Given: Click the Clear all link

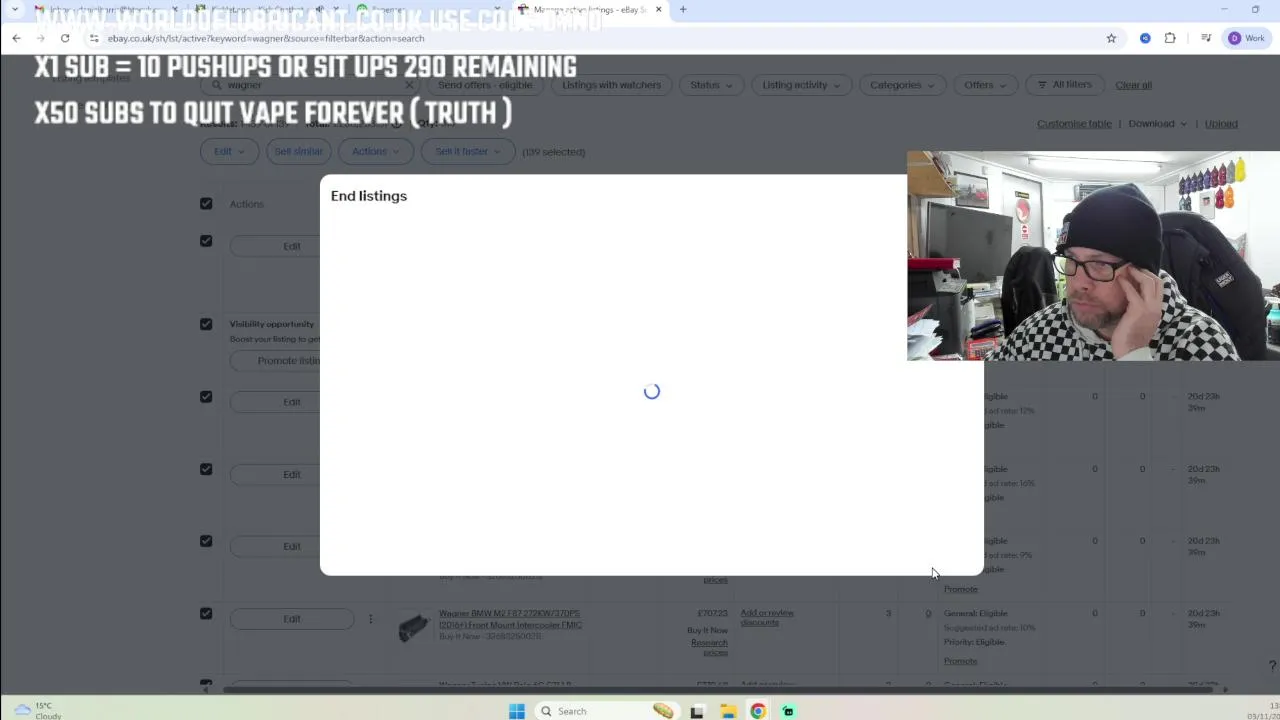Looking at the screenshot, I should pyautogui.click(x=1133, y=85).
